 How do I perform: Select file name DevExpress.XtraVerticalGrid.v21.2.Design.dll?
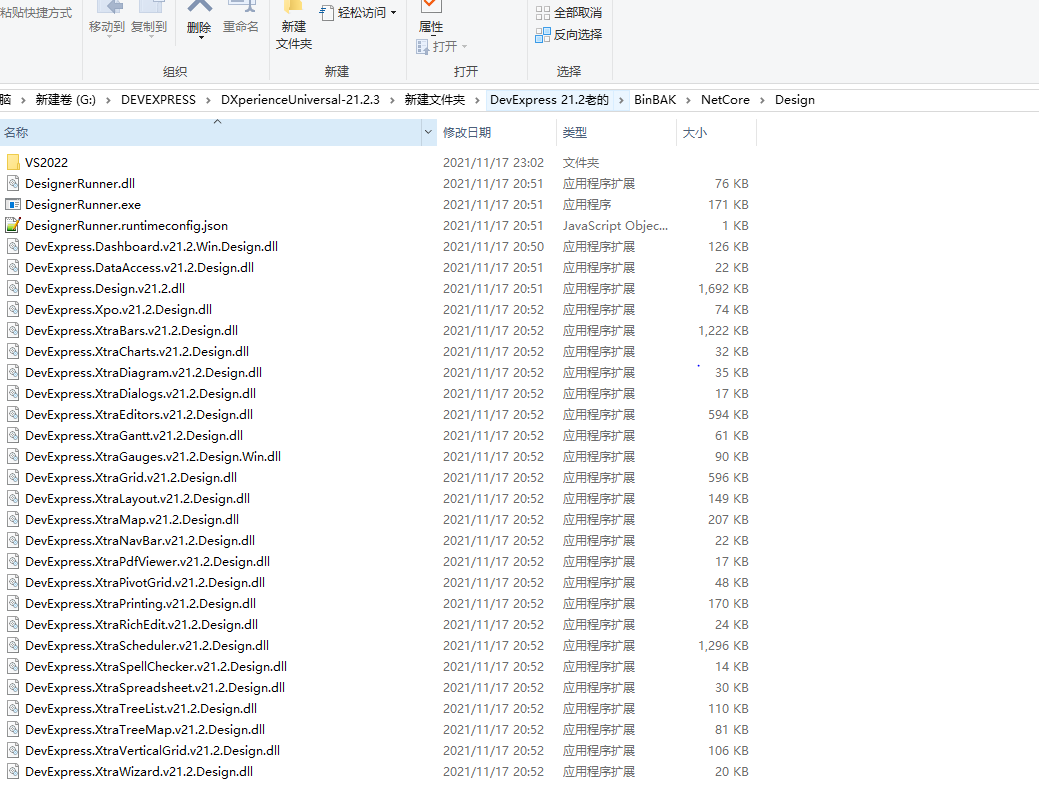[x=152, y=751]
